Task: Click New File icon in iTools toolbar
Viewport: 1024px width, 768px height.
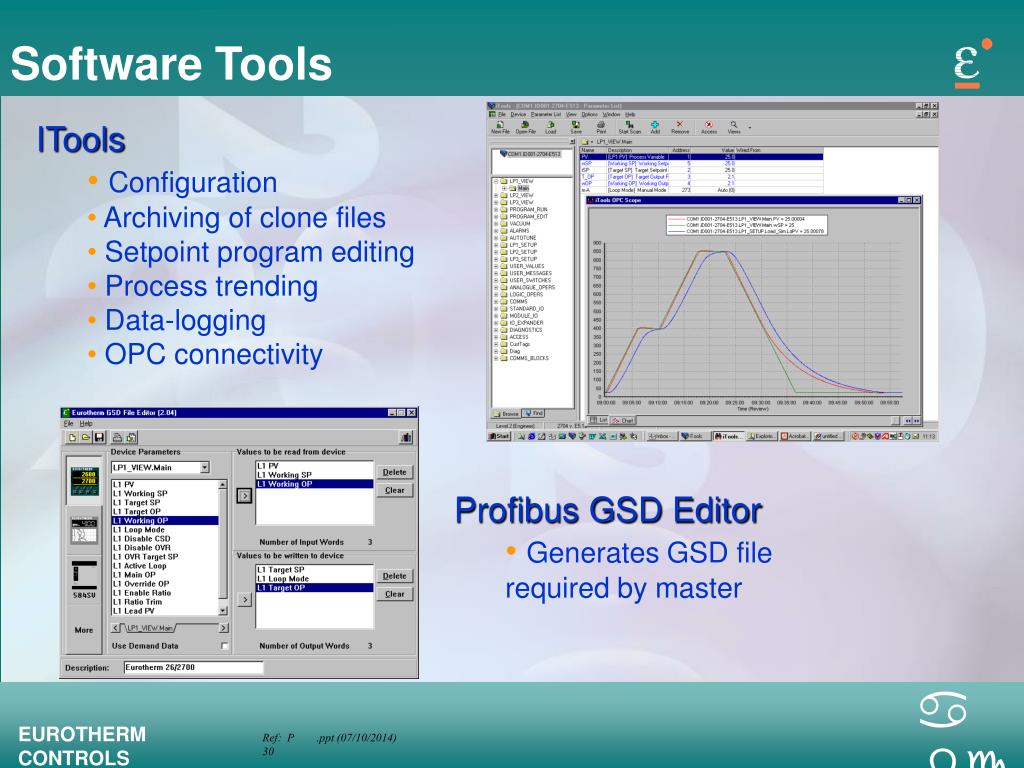Action: (x=500, y=127)
